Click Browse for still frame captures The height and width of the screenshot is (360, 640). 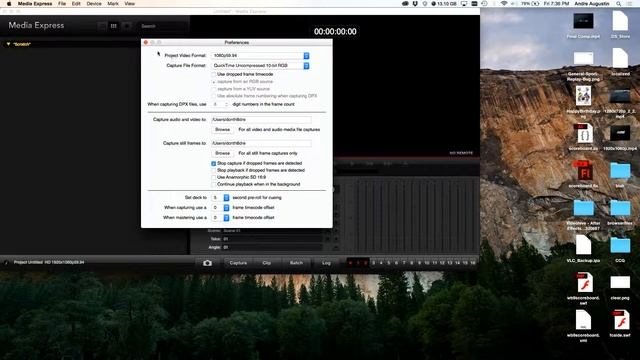pos(222,153)
